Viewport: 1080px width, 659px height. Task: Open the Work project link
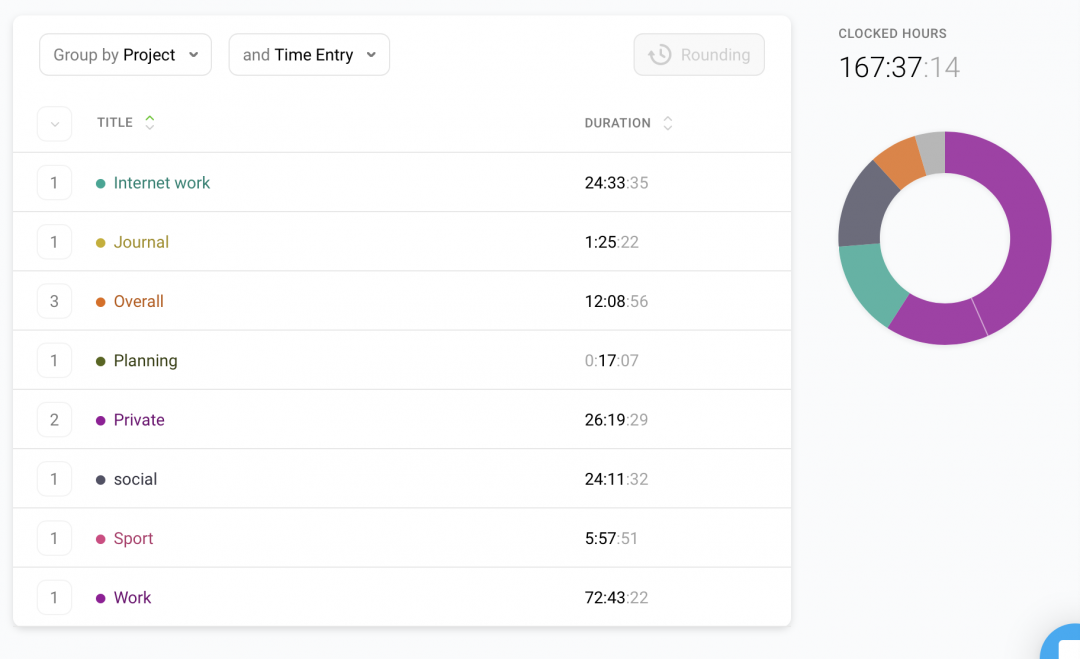tap(132, 598)
